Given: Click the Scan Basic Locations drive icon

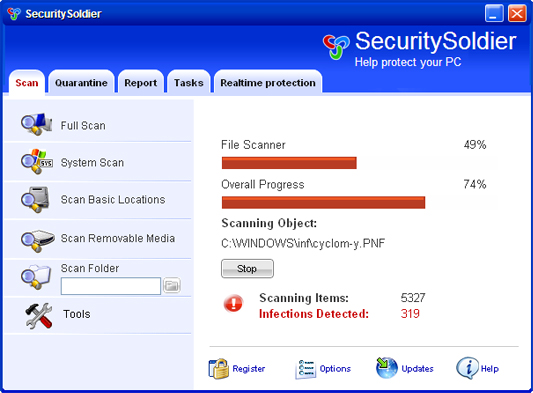Looking at the screenshot, I should pyautogui.click(x=35, y=199).
